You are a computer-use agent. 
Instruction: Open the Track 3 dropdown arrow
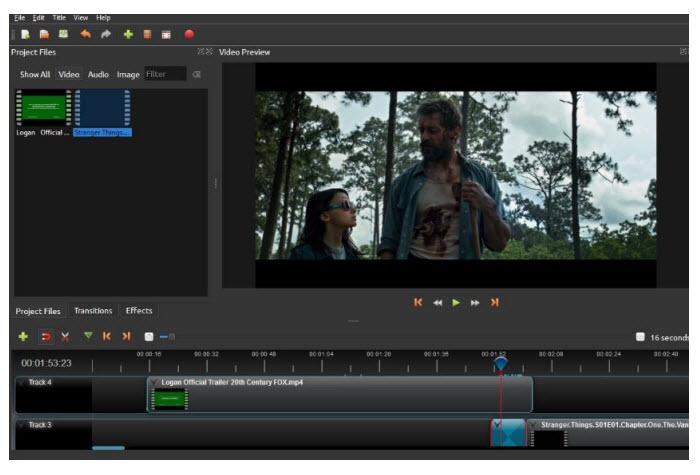click(x=20, y=425)
